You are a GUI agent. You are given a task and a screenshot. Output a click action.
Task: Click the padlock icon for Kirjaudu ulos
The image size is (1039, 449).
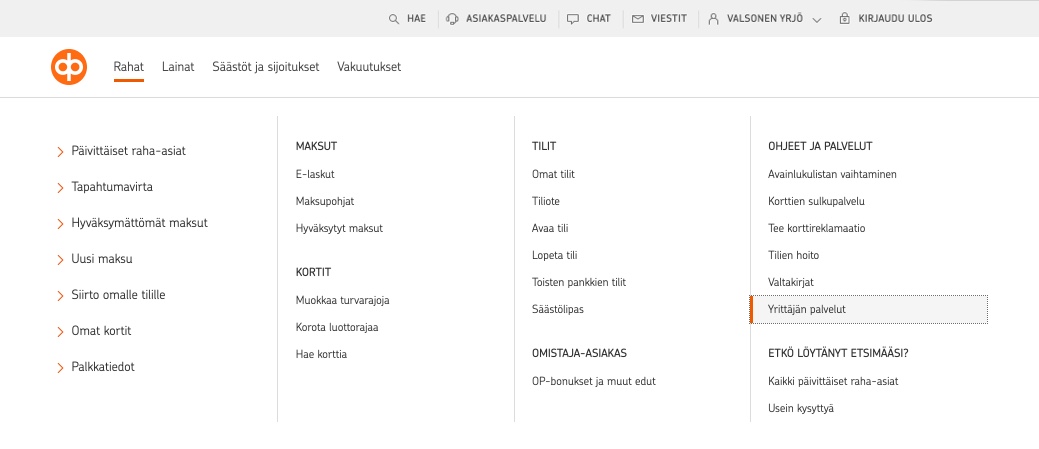(x=845, y=19)
